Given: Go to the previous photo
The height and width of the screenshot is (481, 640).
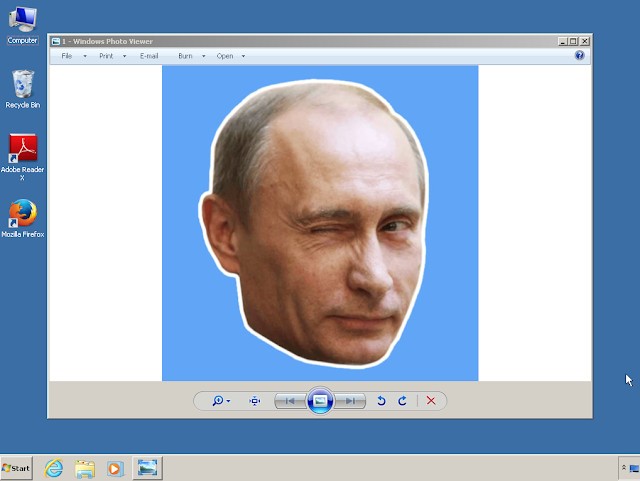Looking at the screenshot, I should tap(290, 401).
